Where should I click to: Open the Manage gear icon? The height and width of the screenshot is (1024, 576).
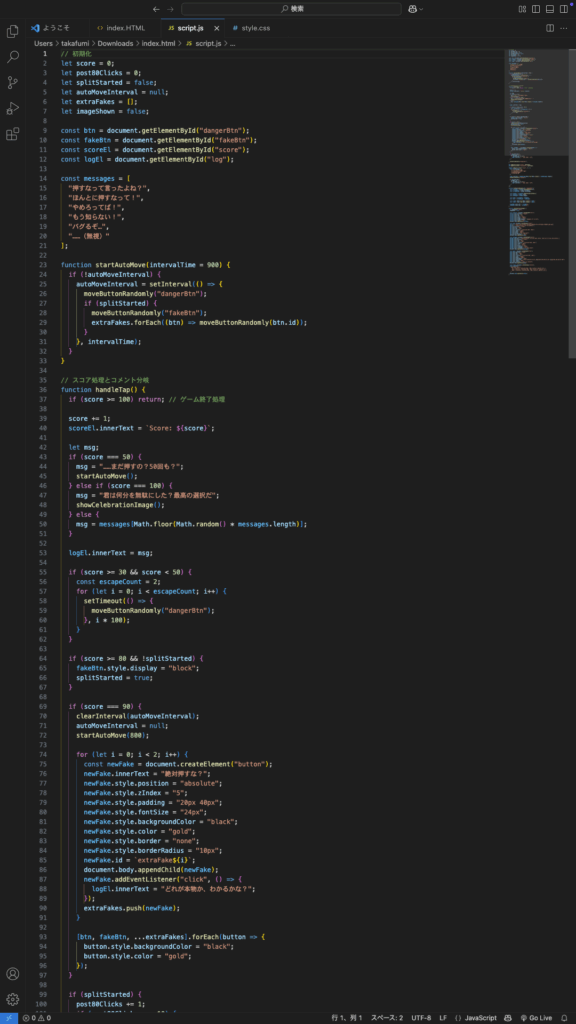pos(12,999)
